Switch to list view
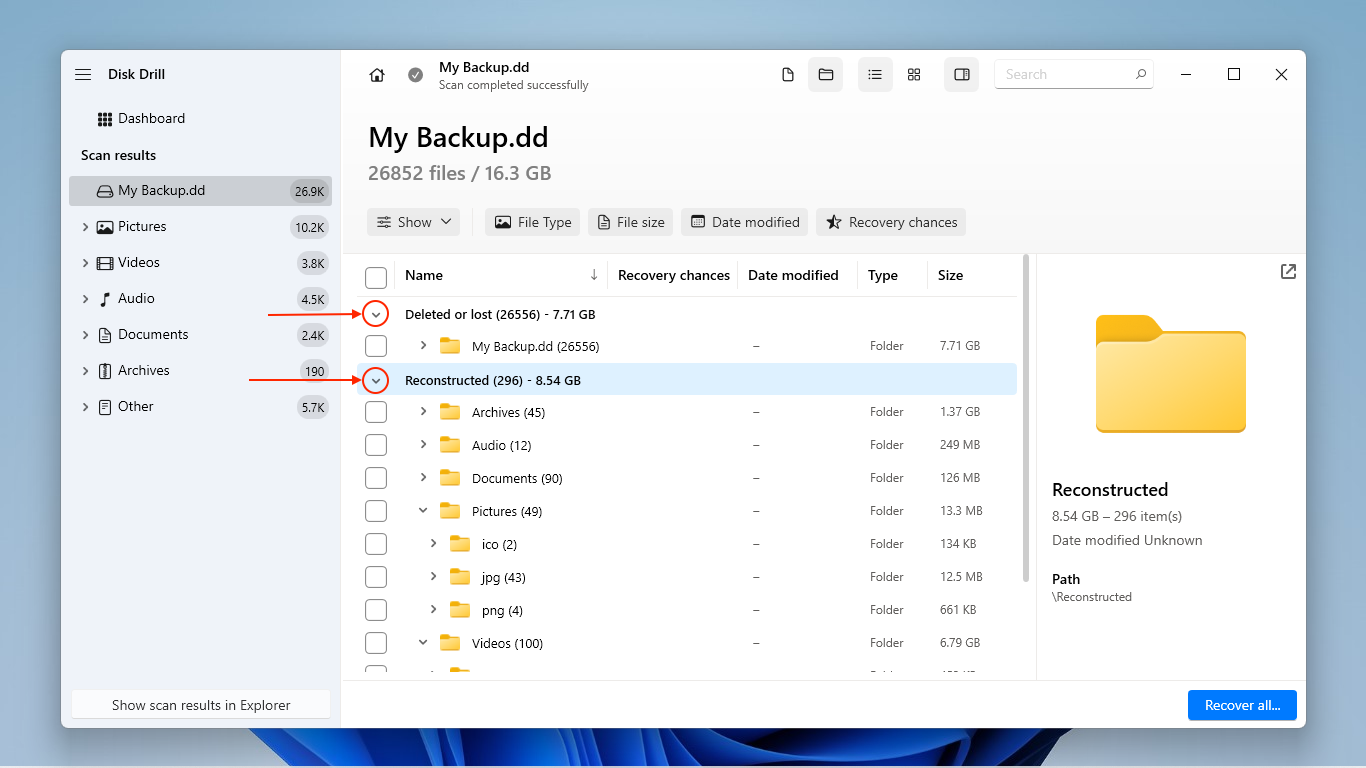Image resolution: width=1366 pixels, height=768 pixels. [x=875, y=74]
